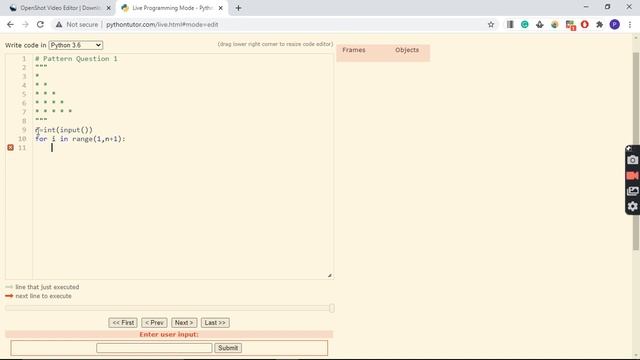Click the user input text field
Viewport: 640px width, 360px height.
[154, 348]
